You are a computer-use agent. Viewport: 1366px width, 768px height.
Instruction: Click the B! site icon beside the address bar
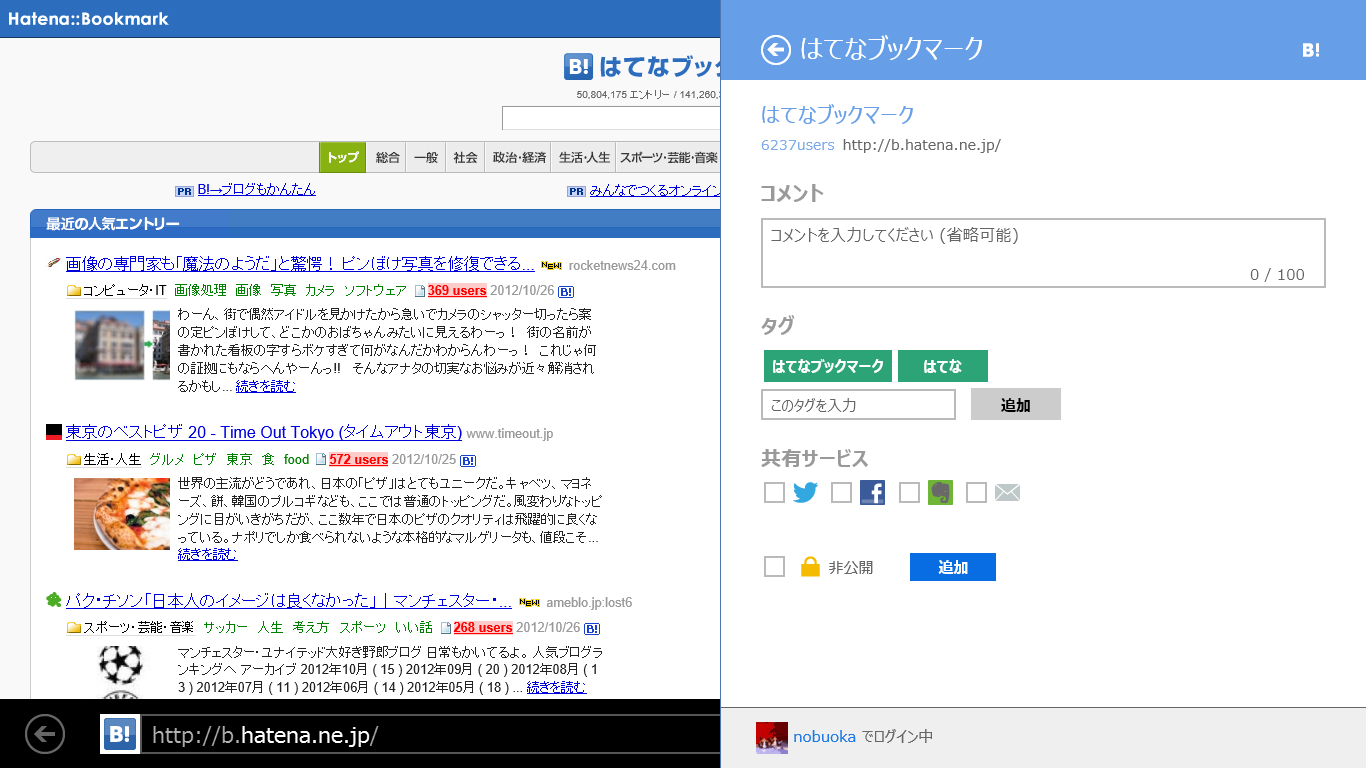[119, 735]
